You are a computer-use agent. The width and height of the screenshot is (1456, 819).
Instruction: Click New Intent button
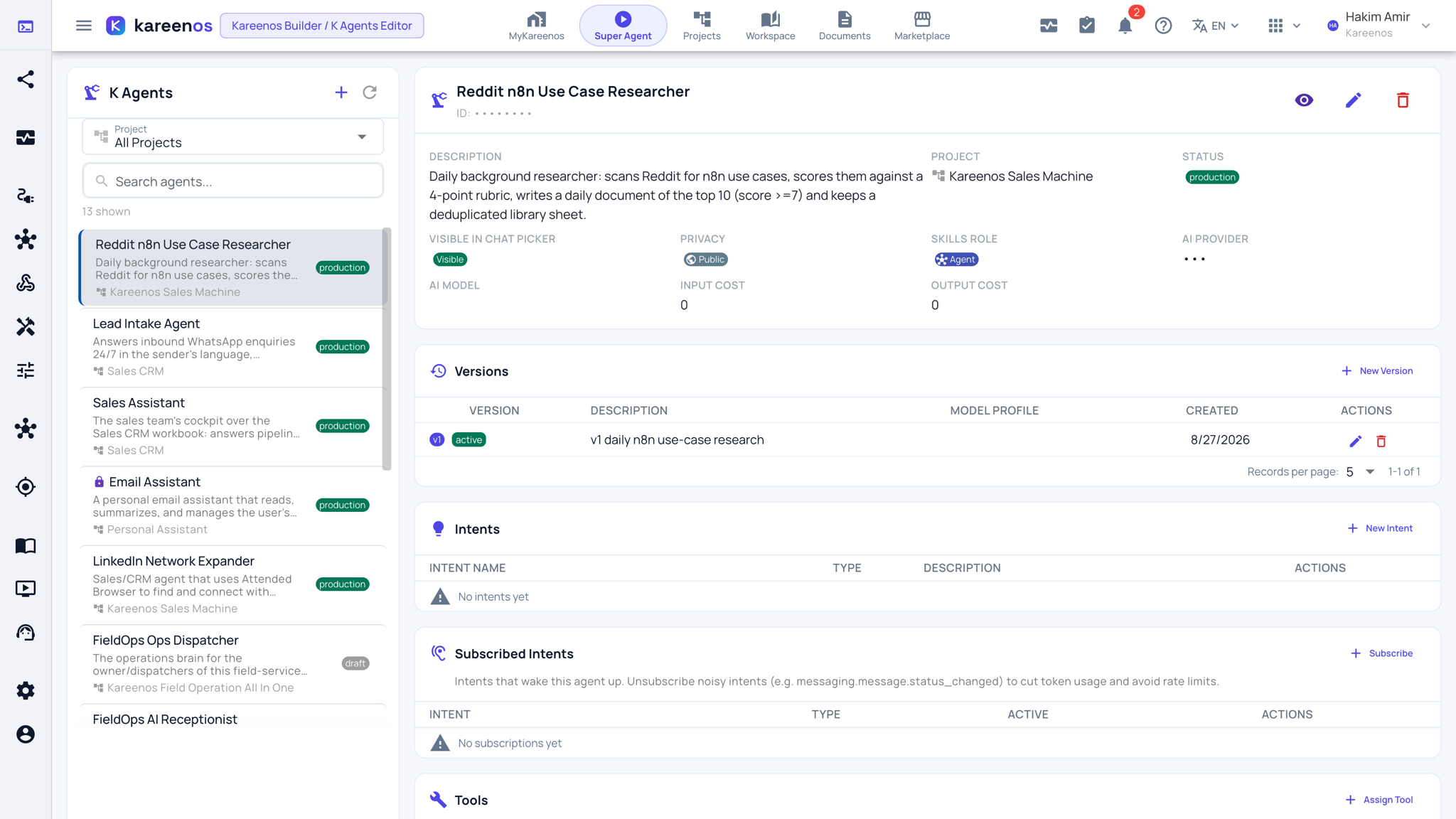coord(1380,528)
